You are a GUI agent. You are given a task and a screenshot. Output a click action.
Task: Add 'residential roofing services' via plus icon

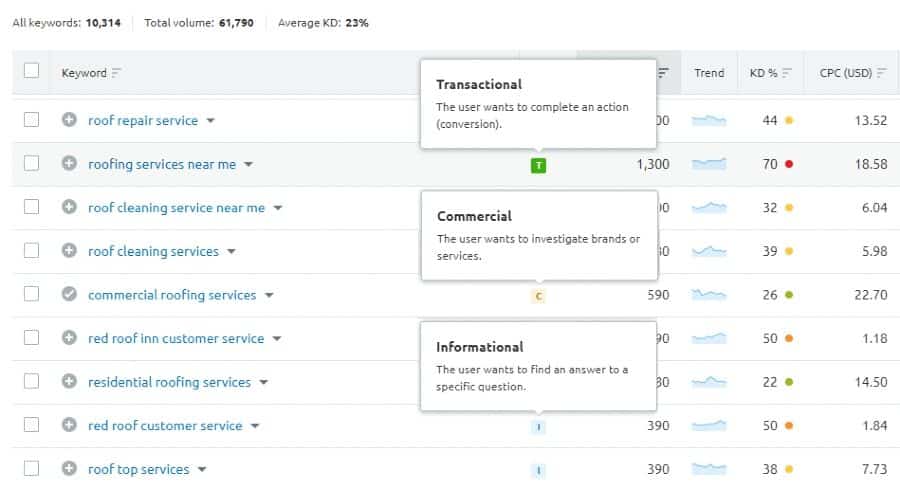(x=69, y=382)
